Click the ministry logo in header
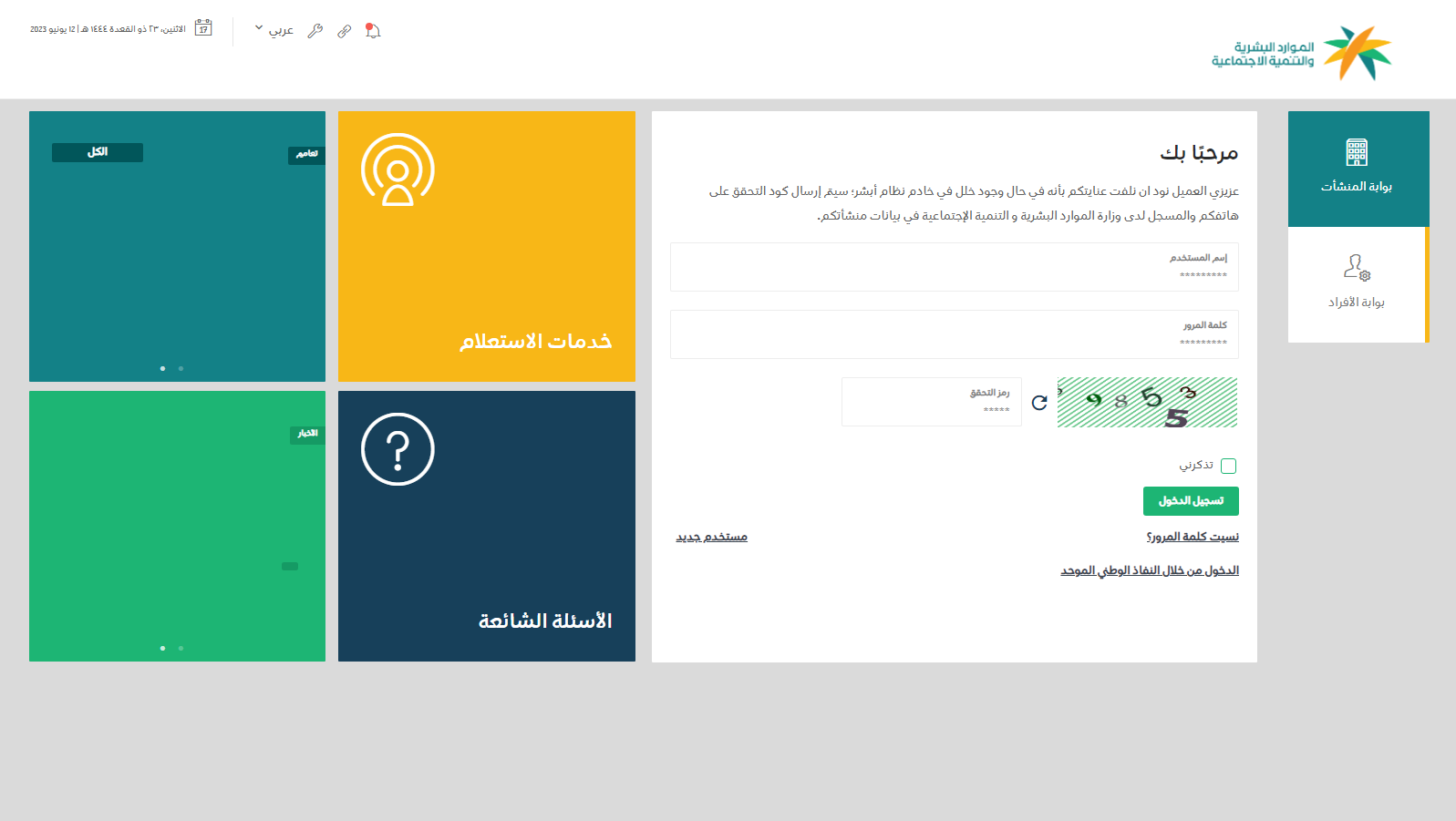 (x=1301, y=53)
